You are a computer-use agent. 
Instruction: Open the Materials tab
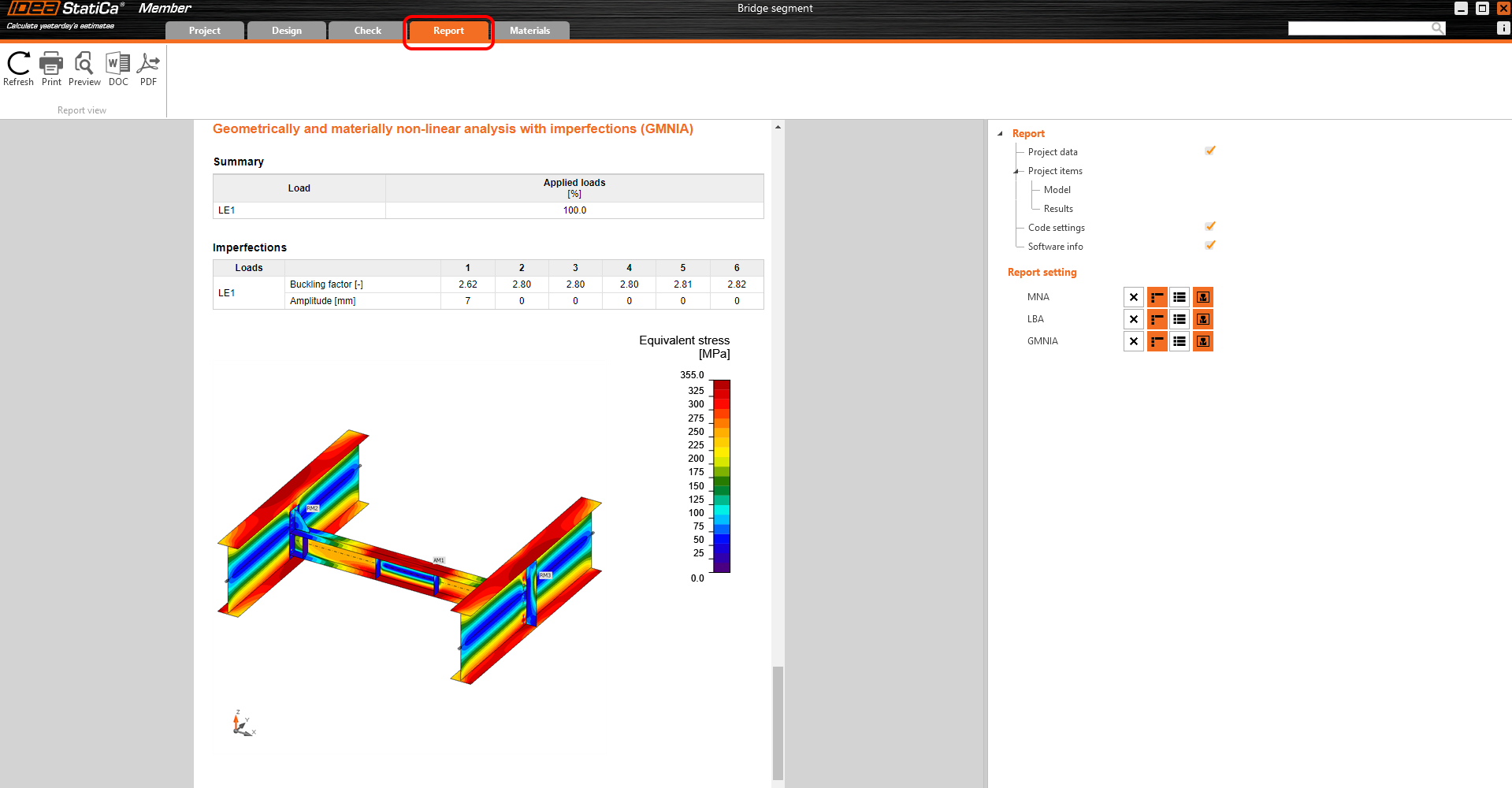529,31
